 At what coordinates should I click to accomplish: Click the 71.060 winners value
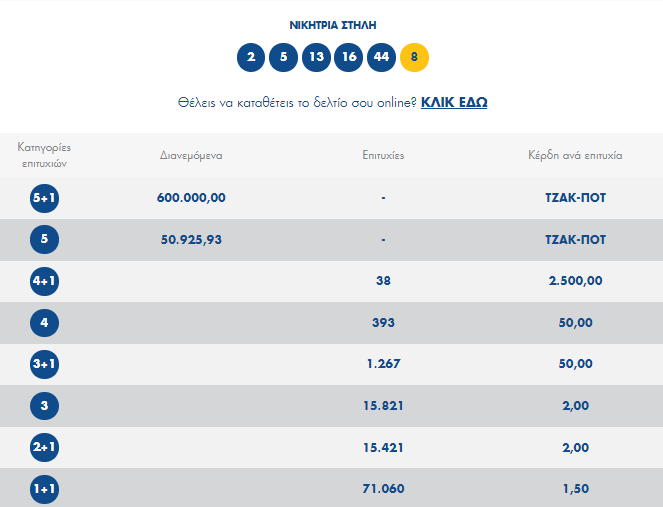coord(383,489)
